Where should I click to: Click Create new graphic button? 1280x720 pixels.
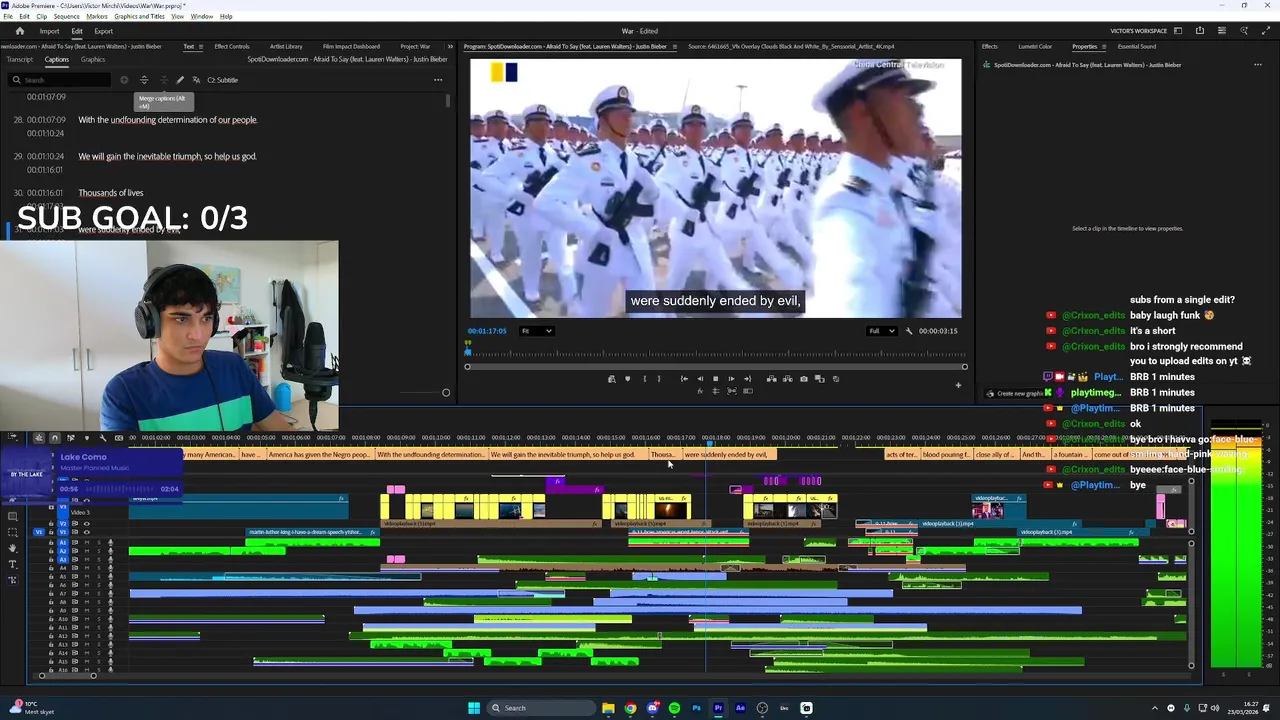[1016, 393]
